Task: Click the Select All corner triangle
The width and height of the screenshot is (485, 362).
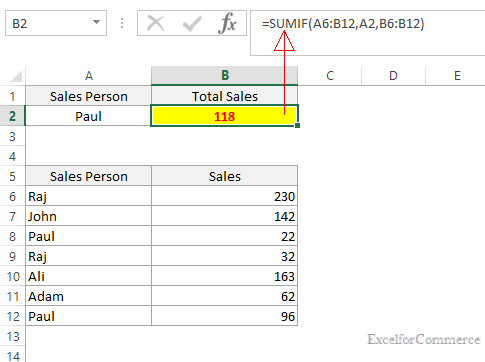Action: pos(16,76)
